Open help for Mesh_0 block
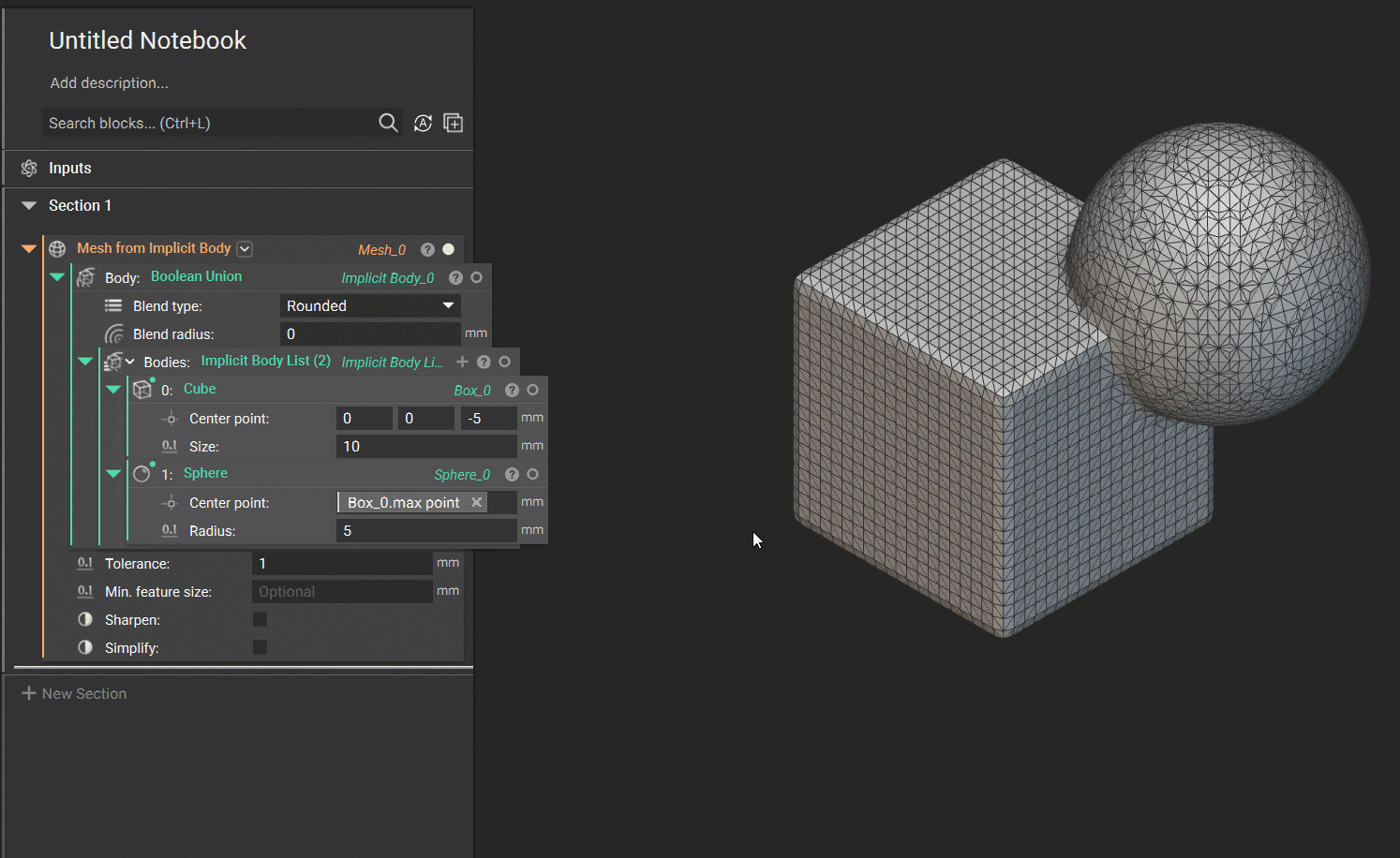The width and height of the screenshot is (1400, 858). coord(427,249)
